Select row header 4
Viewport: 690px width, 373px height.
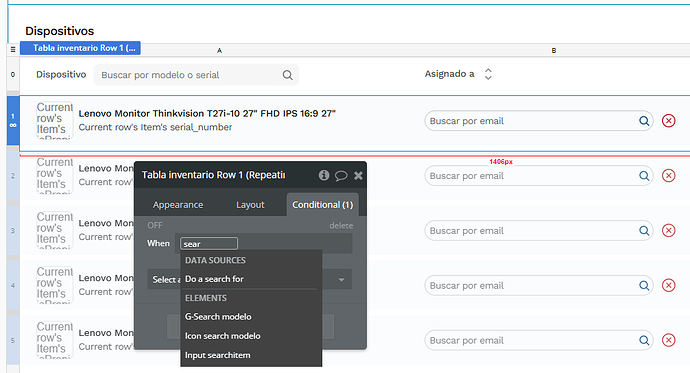click(13, 285)
